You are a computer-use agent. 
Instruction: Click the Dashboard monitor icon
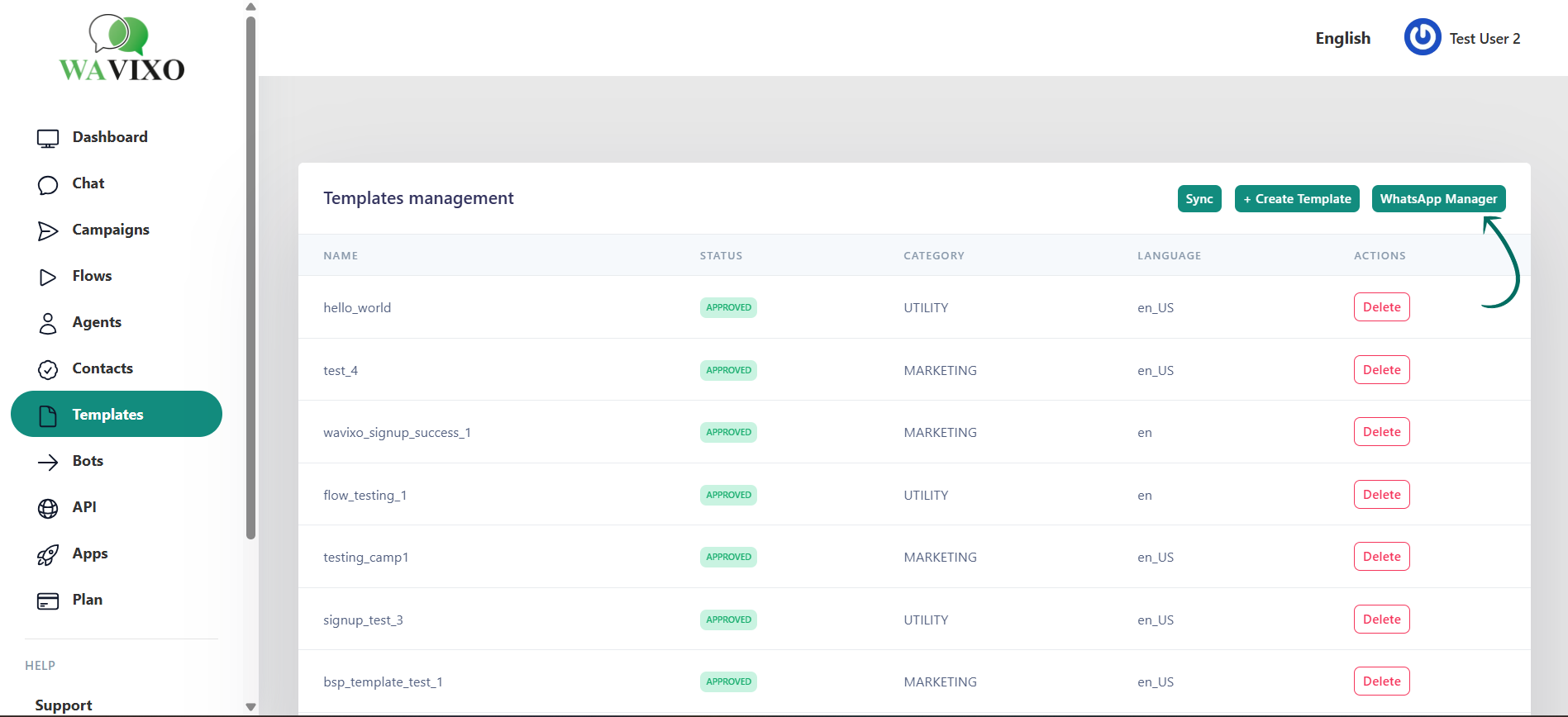tap(48, 138)
